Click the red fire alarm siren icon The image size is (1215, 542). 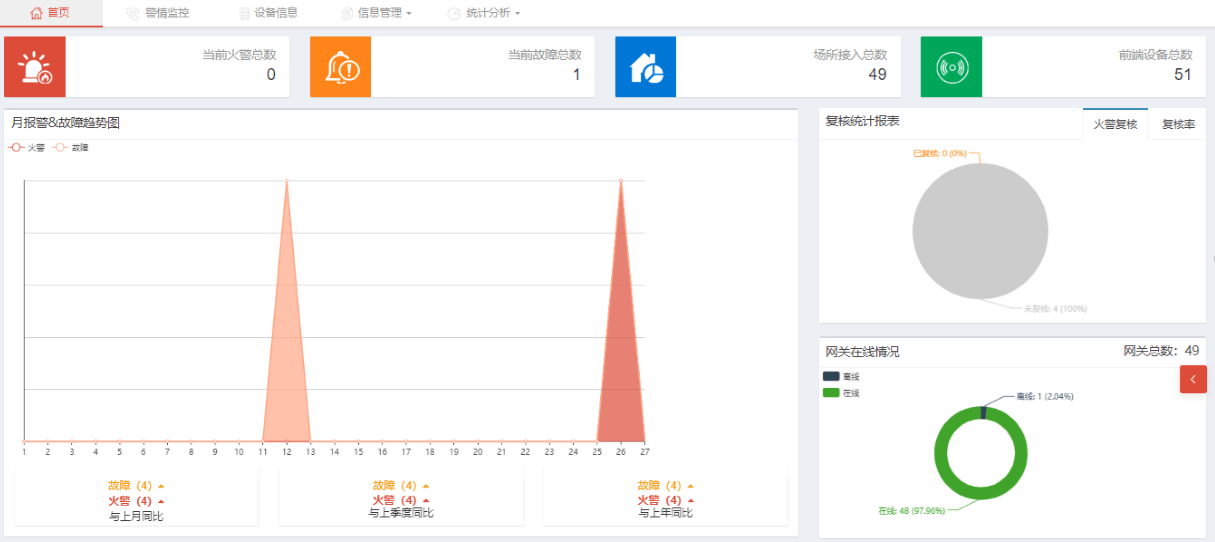35,67
